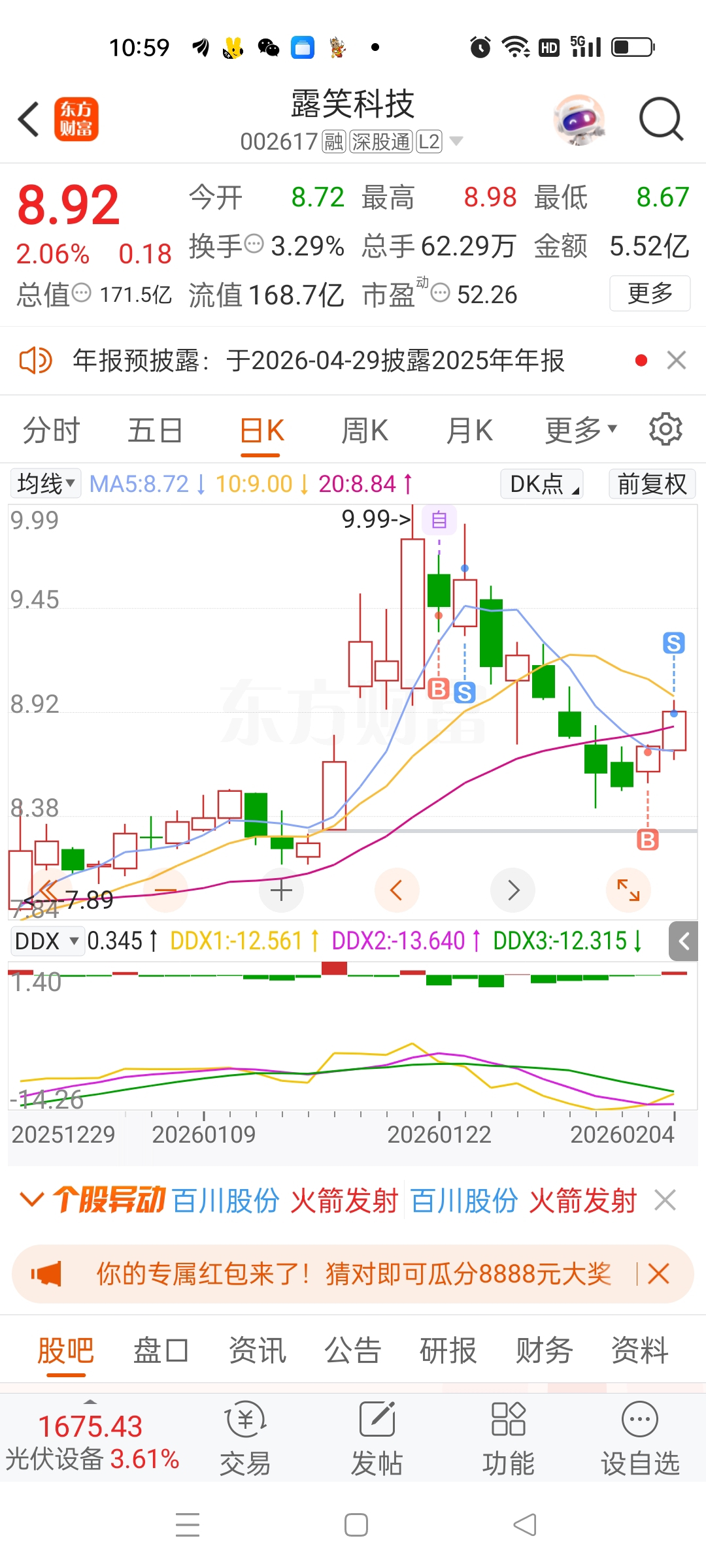Open the 均线 indicator dropdown
Image resolution: width=706 pixels, height=1568 pixels.
coord(46,484)
